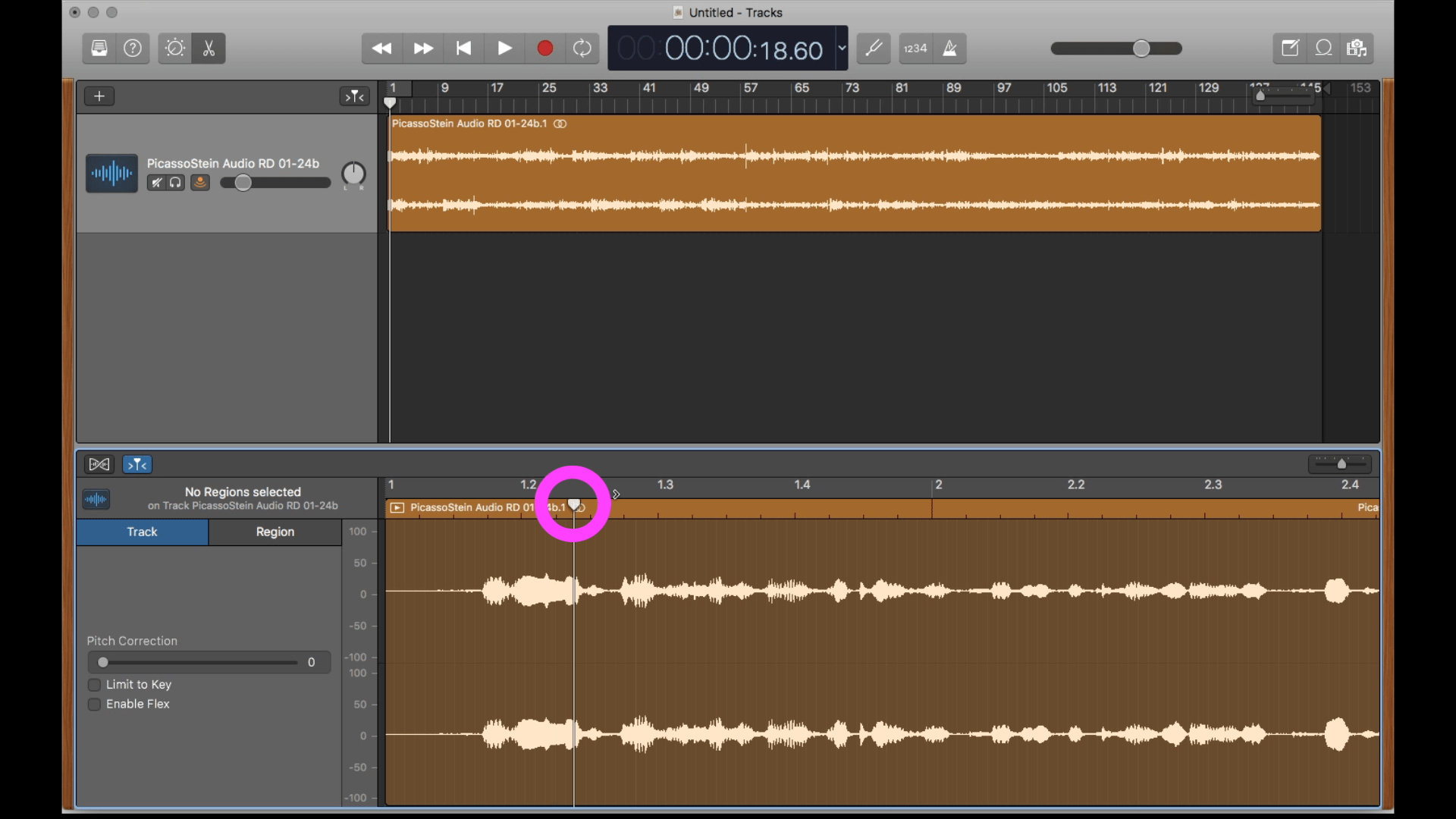
Task: Select the scissors editor tool
Action: click(209, 48)
